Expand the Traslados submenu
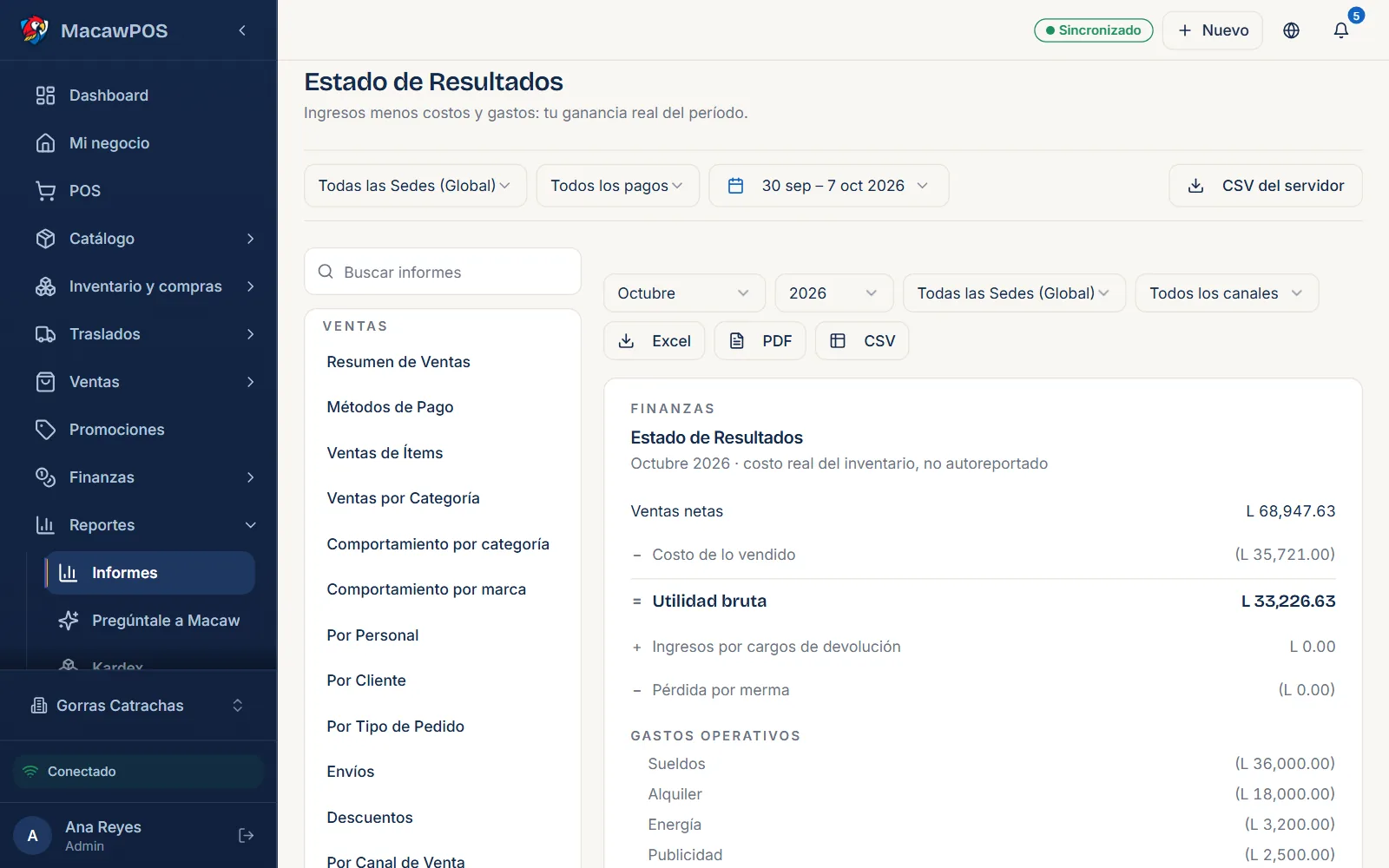The width and height of the screenshot is (1389, 868). coord(250,334)
